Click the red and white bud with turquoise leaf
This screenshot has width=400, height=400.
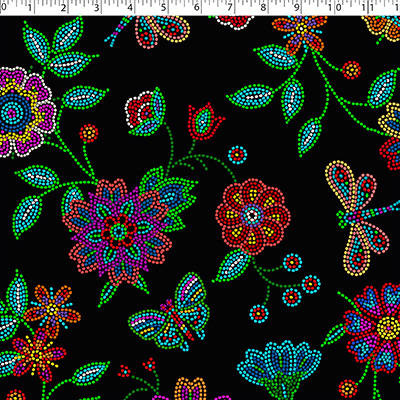[x=145, y=112]
